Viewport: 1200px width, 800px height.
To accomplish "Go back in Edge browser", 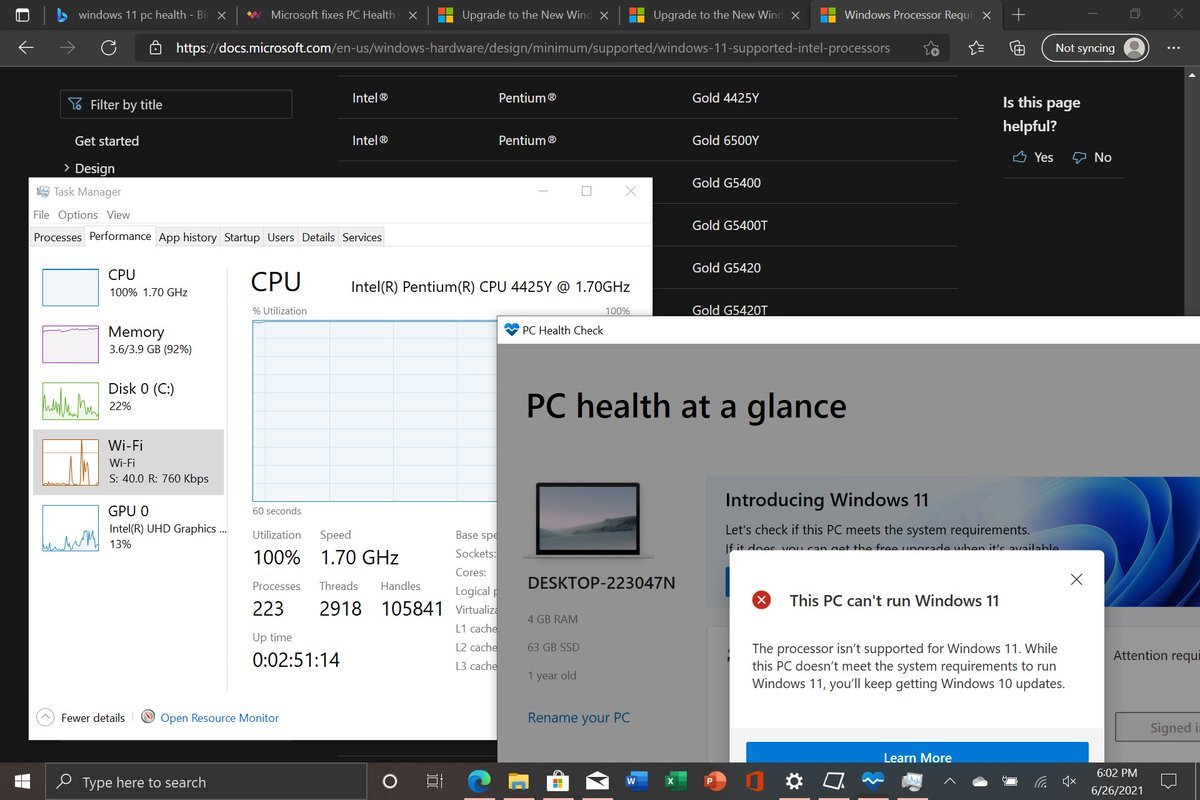I will (x=26, y=48).
